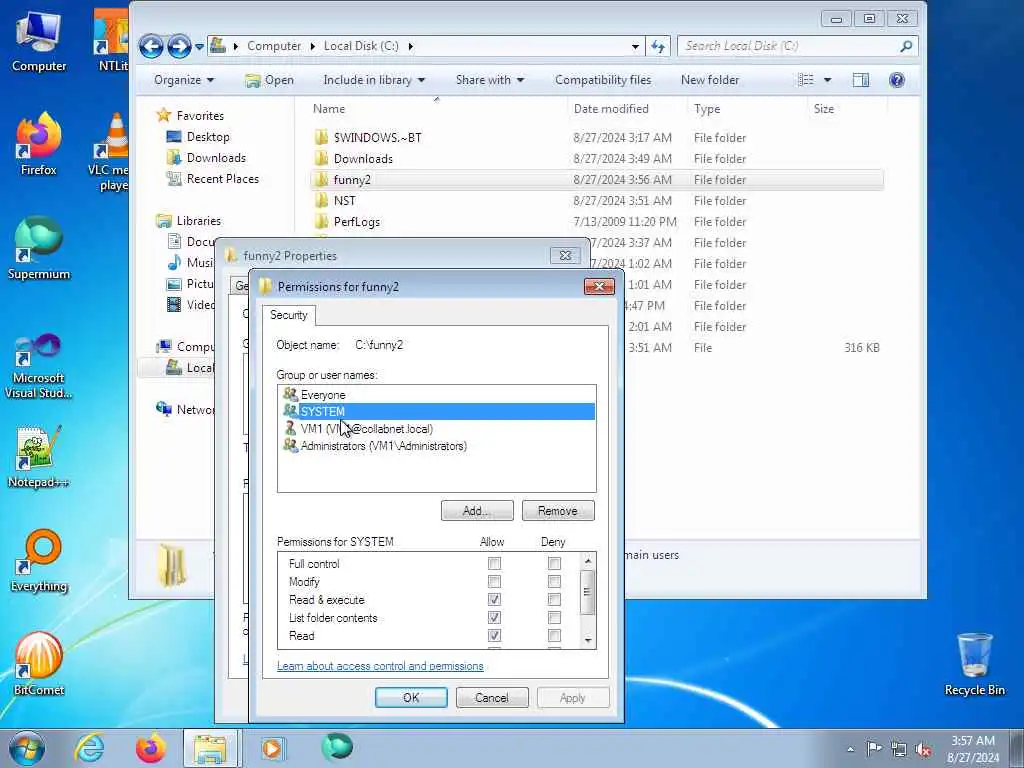The height and width of the screenshot is (768, 1024).
Task: Open the Recycle Bin
Action: [974, 664]
